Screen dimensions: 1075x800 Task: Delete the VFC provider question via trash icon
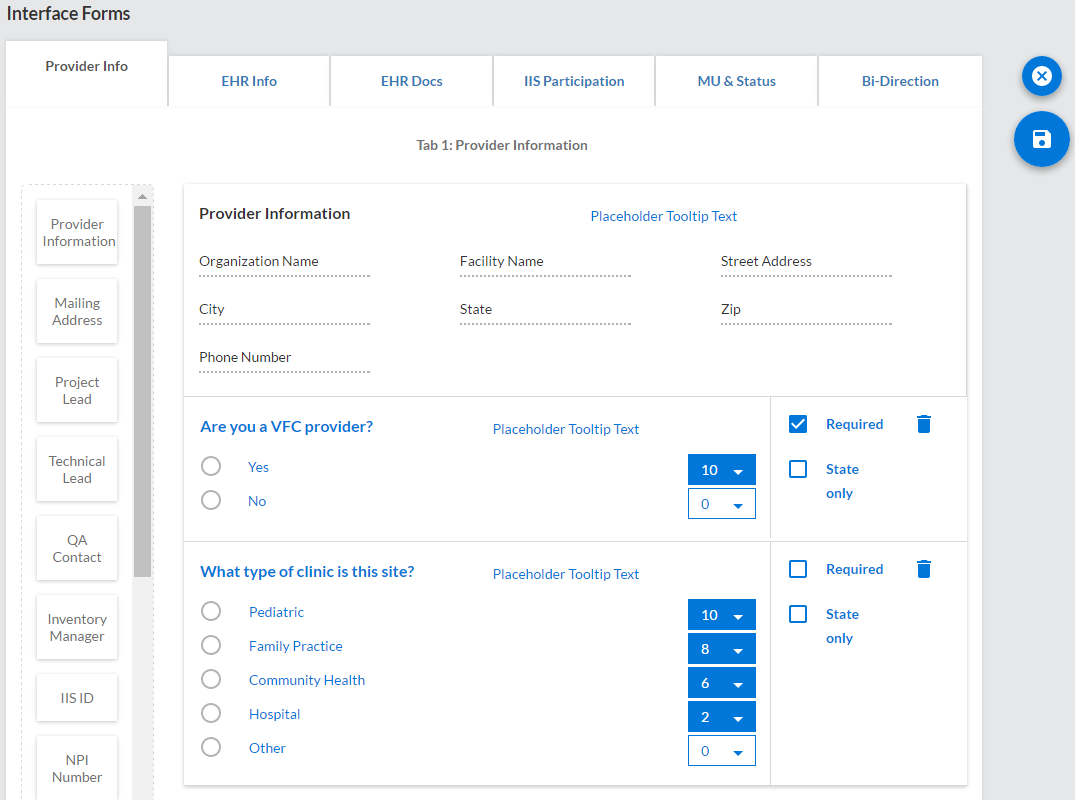[x=923, y=425]
